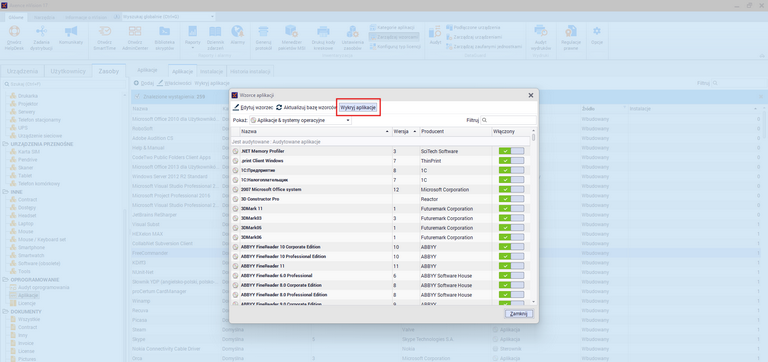The width and height of the screenshot is (768, 362).
Task: Toggle Włączony switch for .NET Memory Profiler
Action: (x=511, y=151)
